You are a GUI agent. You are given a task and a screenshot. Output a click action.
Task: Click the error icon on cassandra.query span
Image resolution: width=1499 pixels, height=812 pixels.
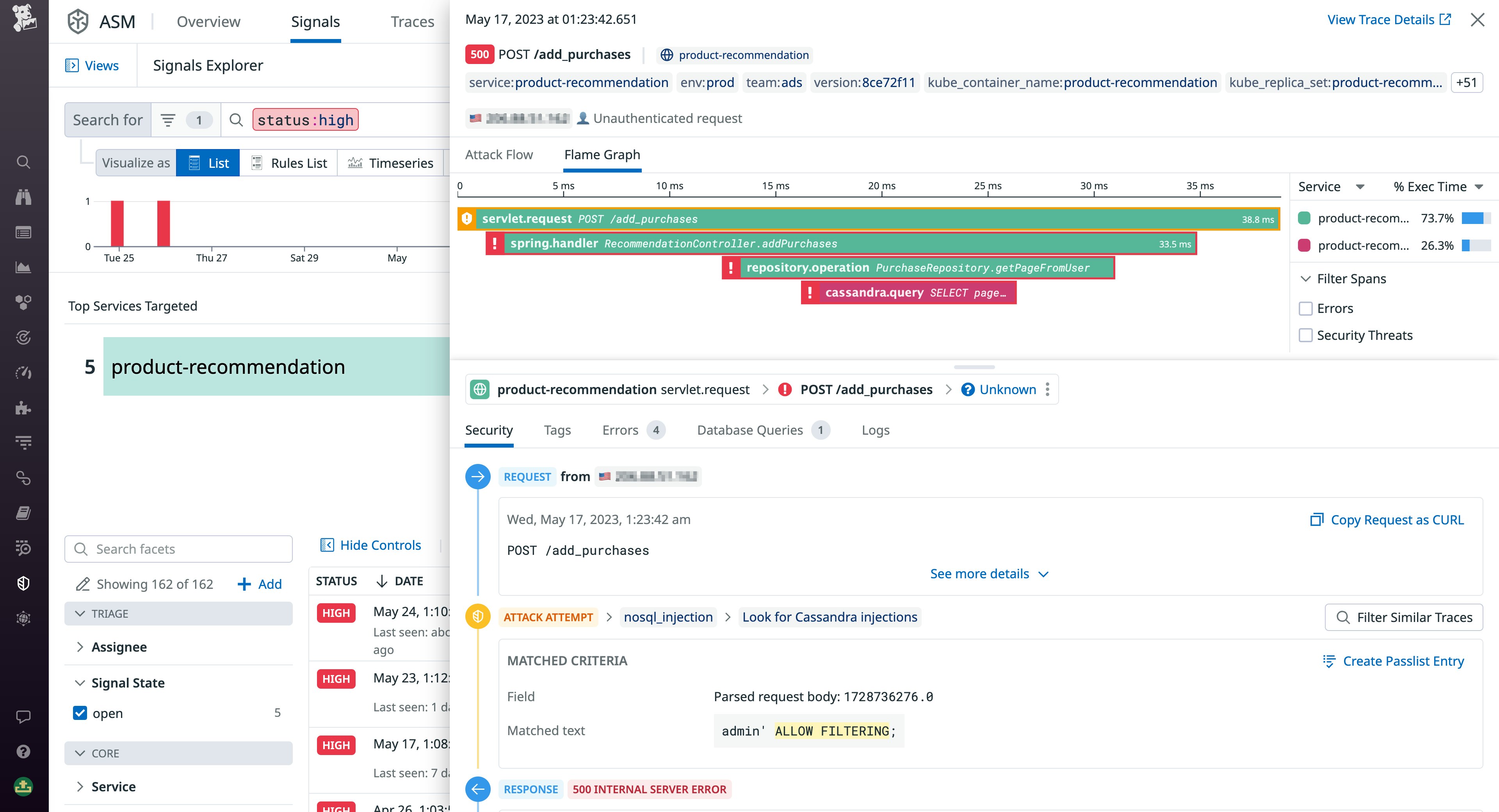[x=810, y=292]
